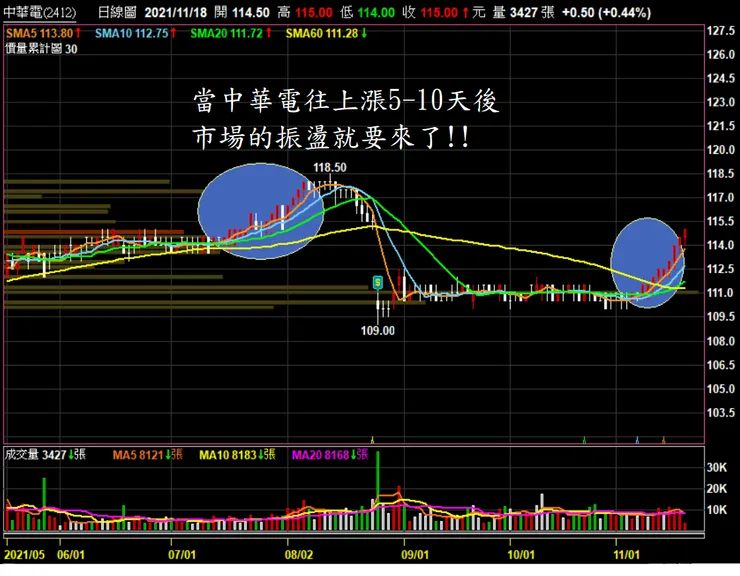Viewport: 740px width, 576px height.
Task: Click the 120.0 price axis label
Action: (721, 150)
